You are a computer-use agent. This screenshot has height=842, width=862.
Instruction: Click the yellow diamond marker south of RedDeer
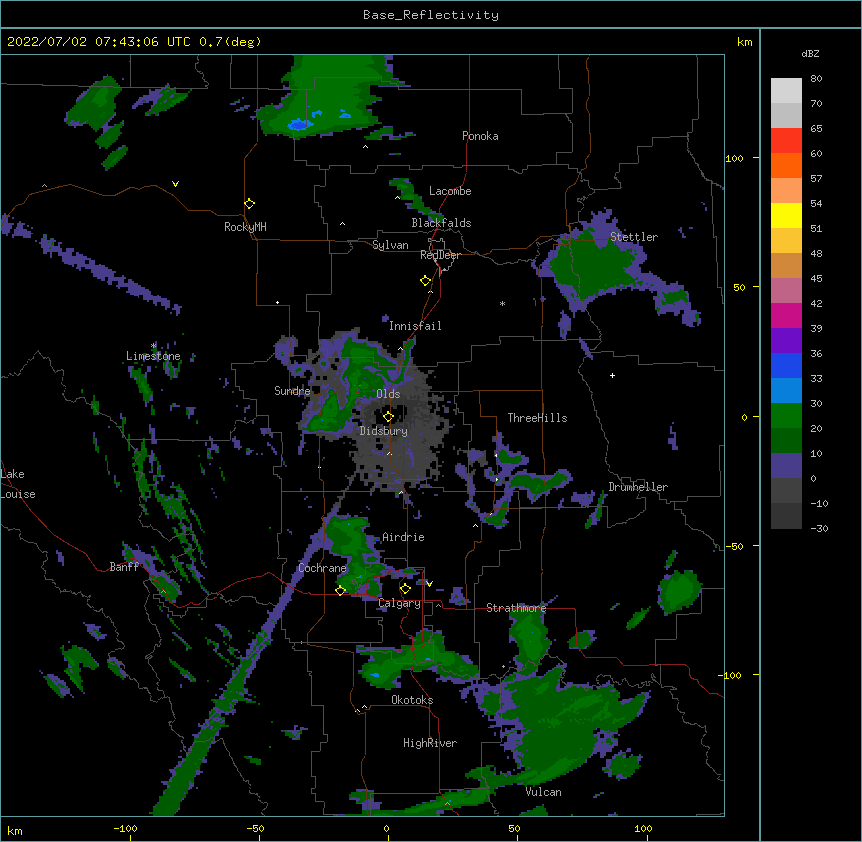click(426, 281)
